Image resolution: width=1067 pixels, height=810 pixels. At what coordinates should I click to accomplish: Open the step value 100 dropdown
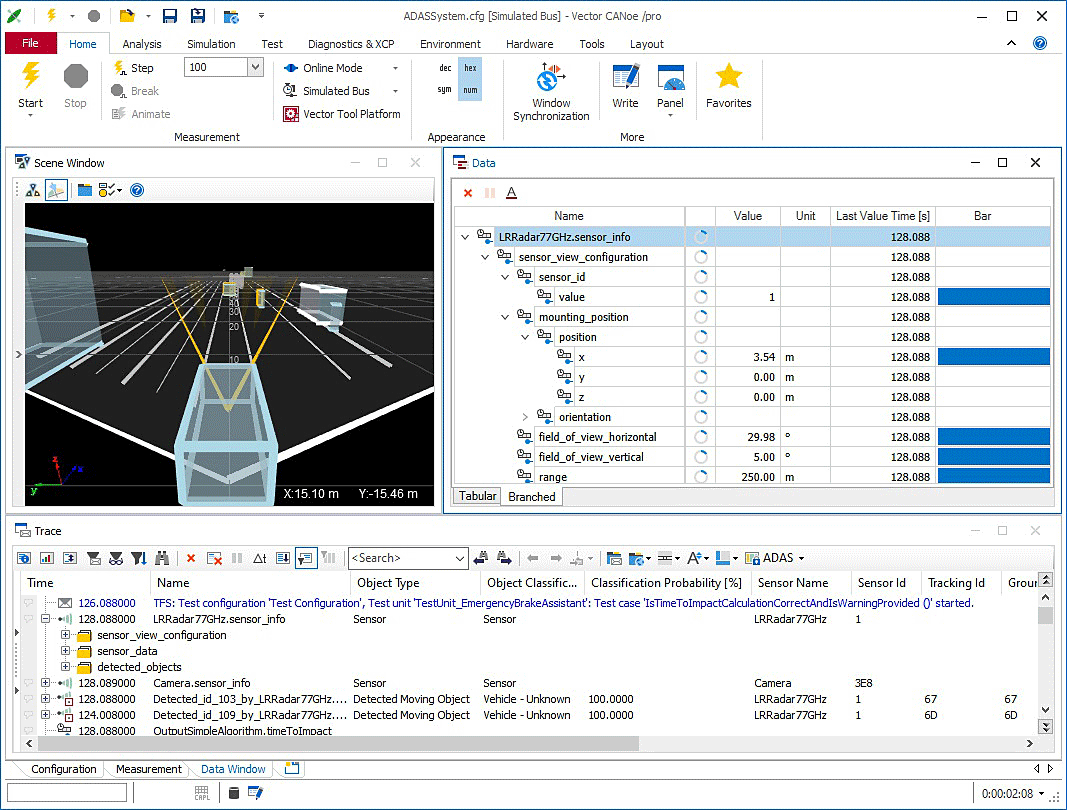(255, 67)
